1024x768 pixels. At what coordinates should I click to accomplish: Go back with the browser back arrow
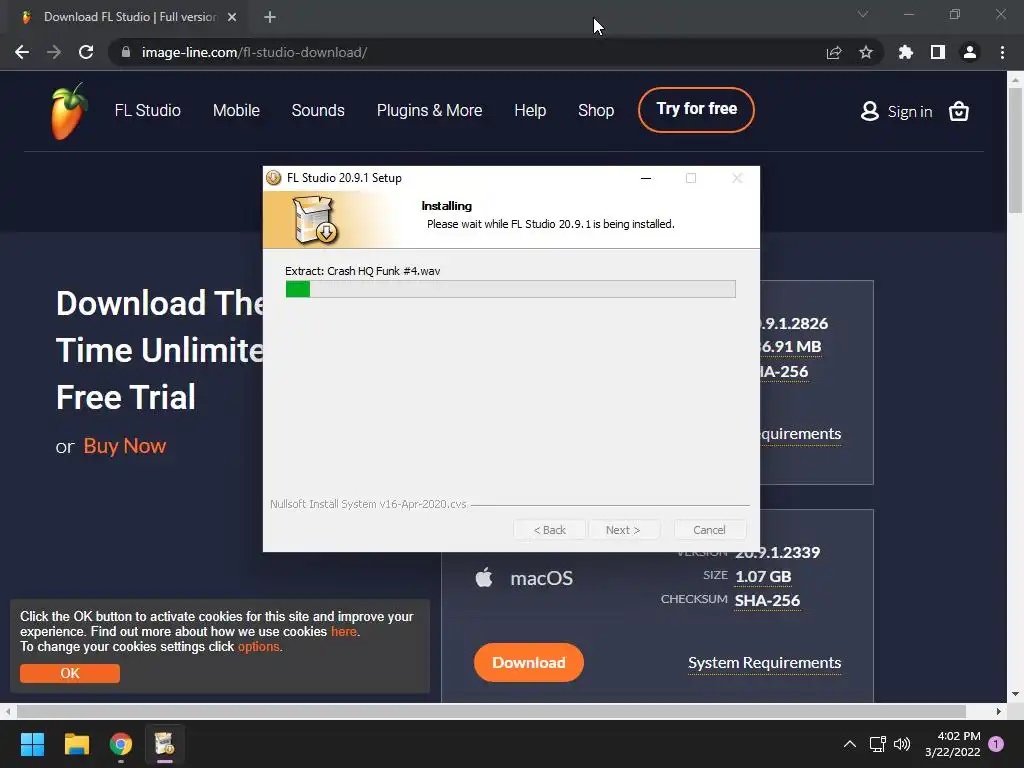pyautogui.click(x=22, y=52)
